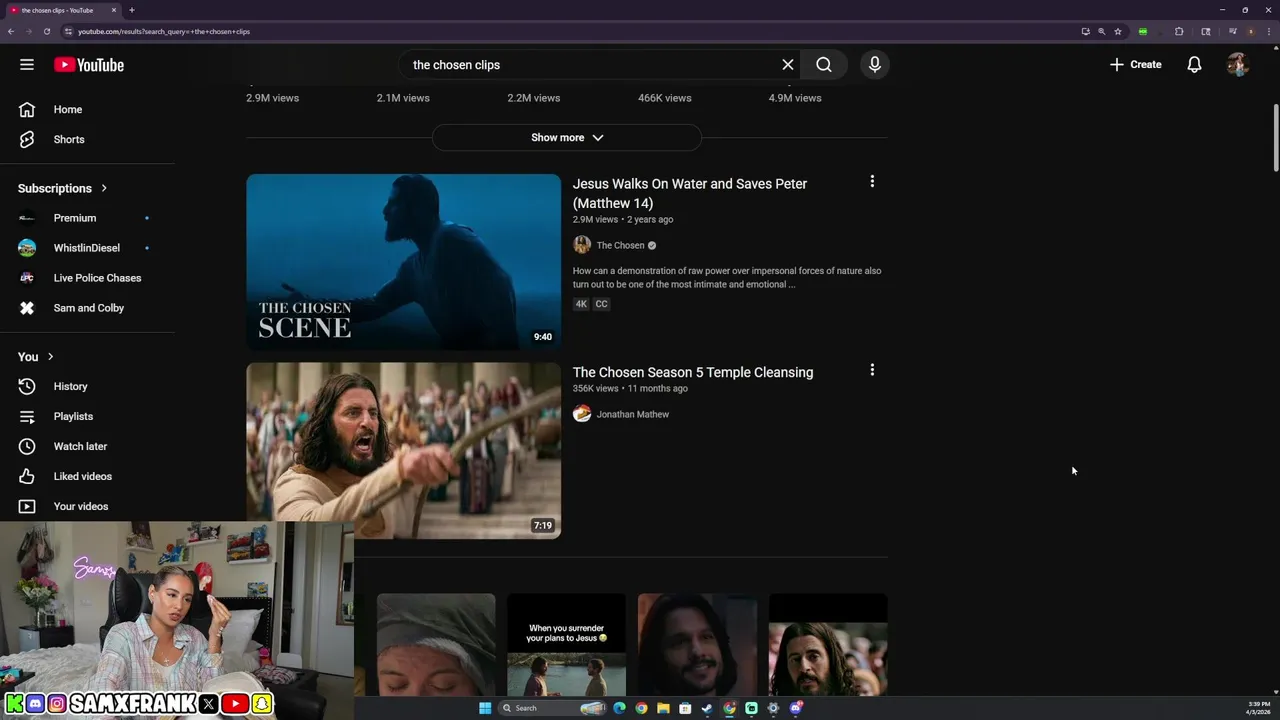Open the Sam and Colby channel

(x=88, y=308)
